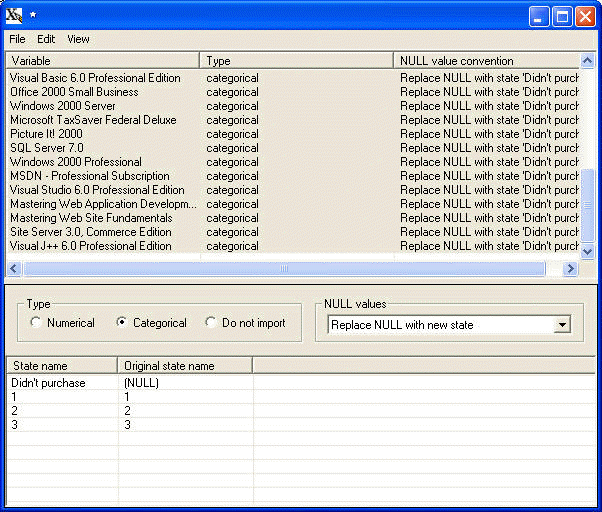Expand the NULL values dropdown

pyautogui.click(x=561, y=325)
